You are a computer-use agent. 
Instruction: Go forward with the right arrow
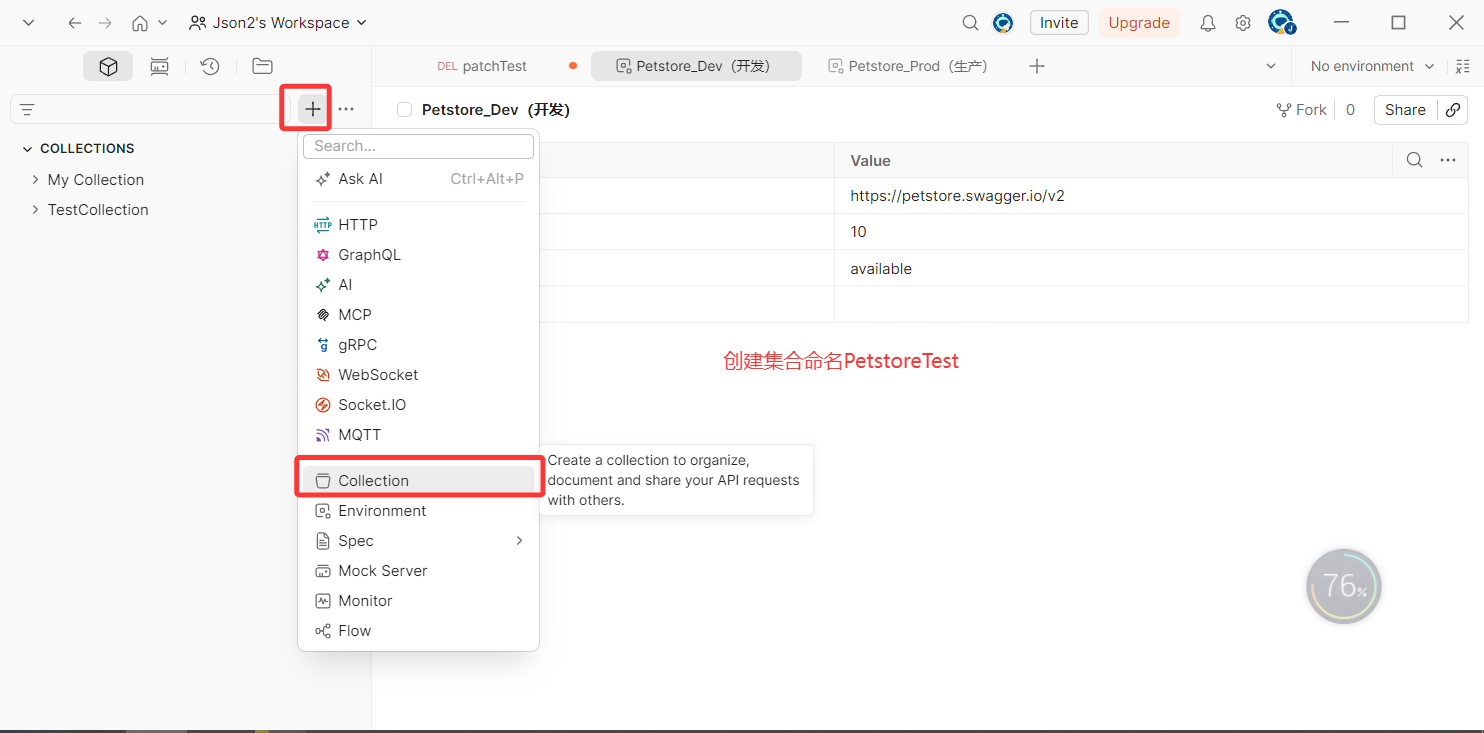coord(105,23)
